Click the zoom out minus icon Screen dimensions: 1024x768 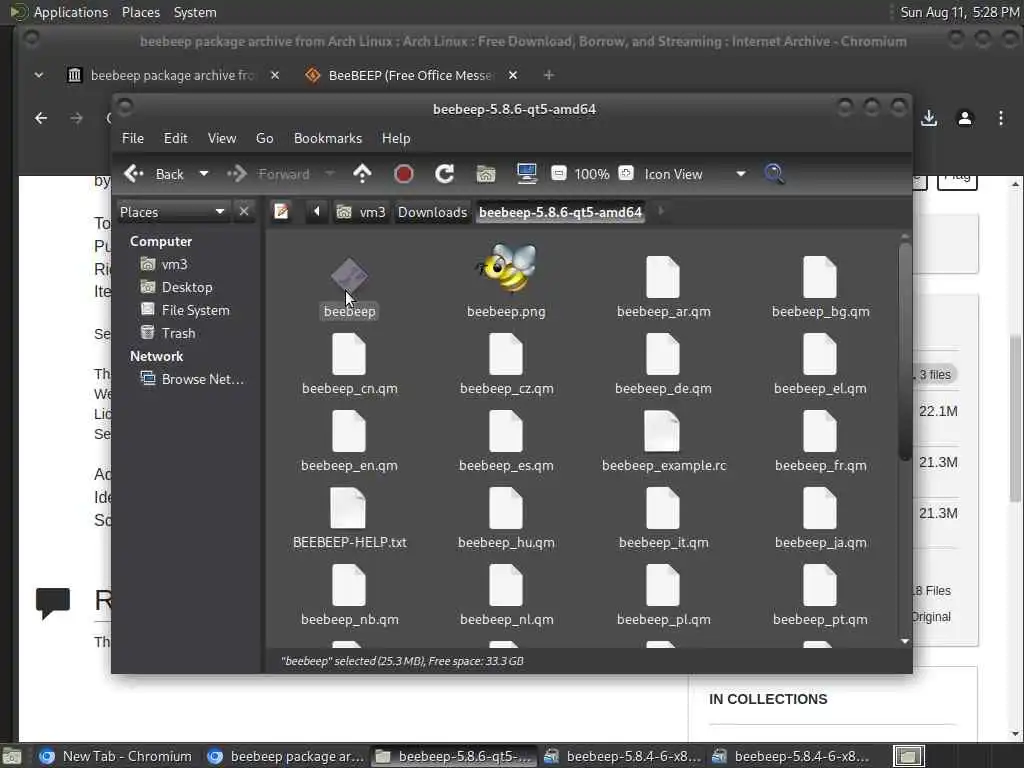tap(558, 174)
